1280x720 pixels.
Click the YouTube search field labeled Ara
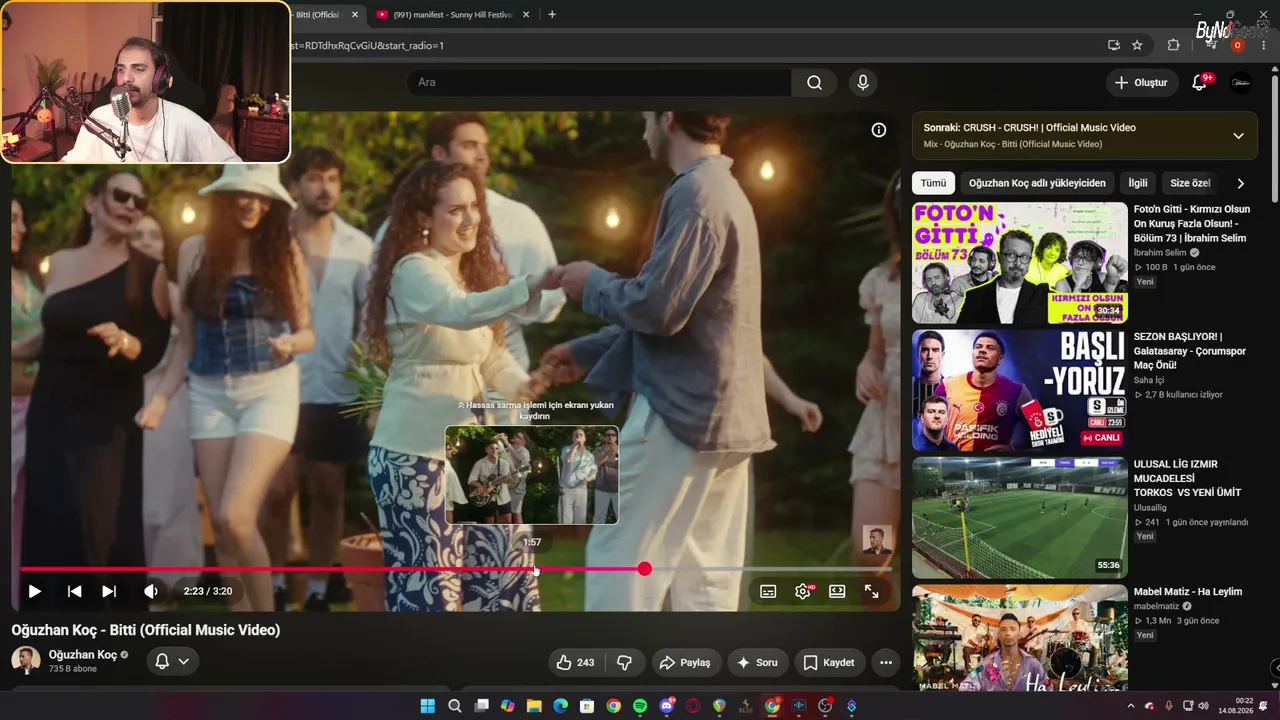pos(599,82)
